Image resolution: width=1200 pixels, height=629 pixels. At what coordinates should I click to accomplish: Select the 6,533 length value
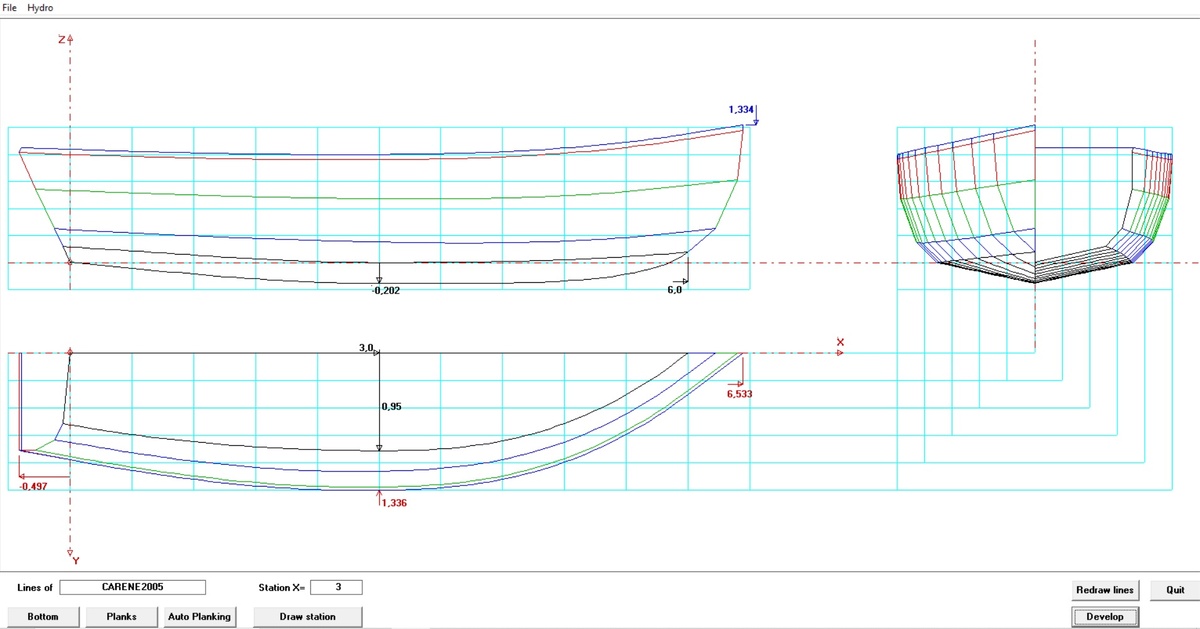tap(739, 394)
